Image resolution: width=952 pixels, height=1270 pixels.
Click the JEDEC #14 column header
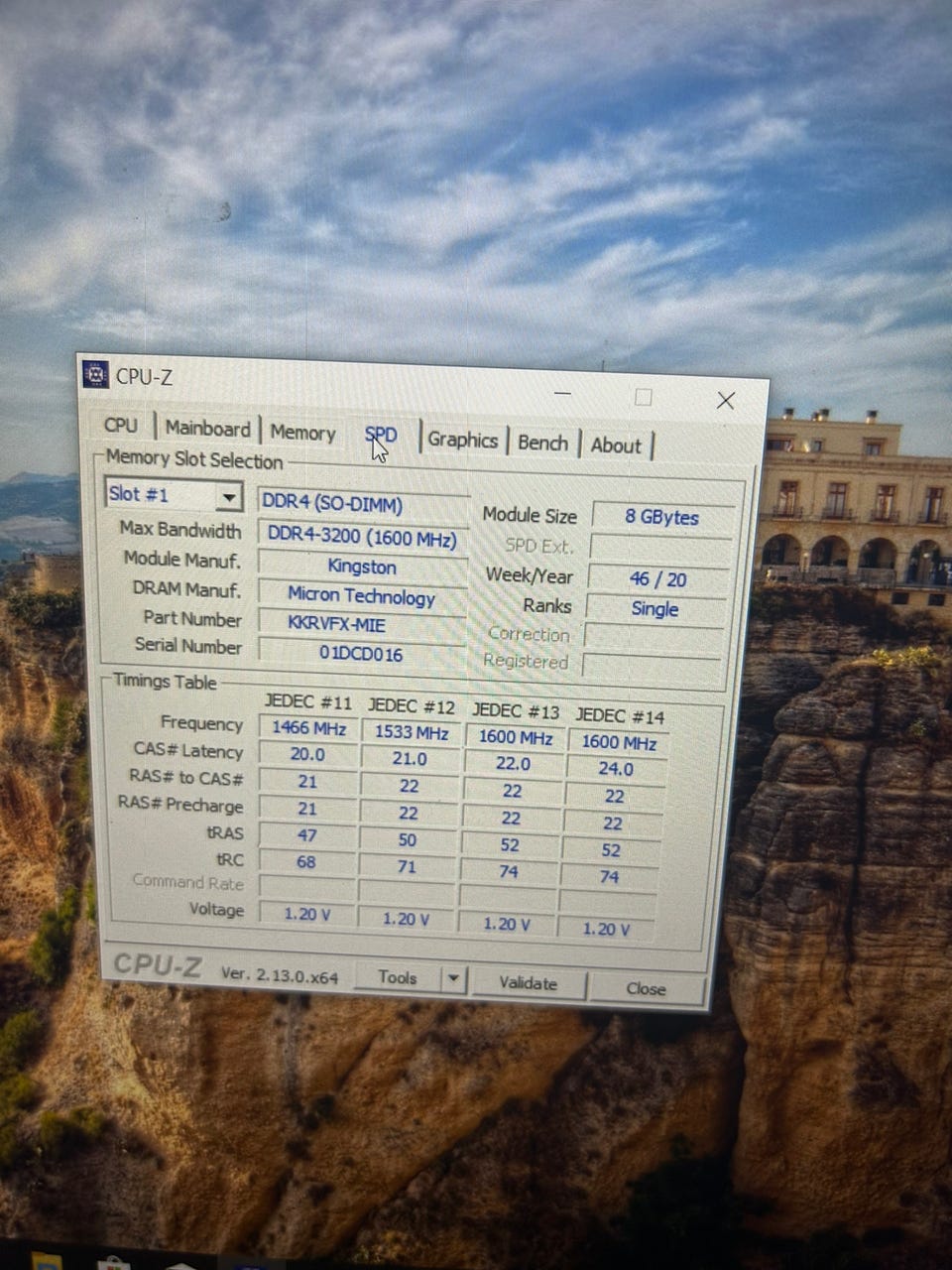coord(620,715)
